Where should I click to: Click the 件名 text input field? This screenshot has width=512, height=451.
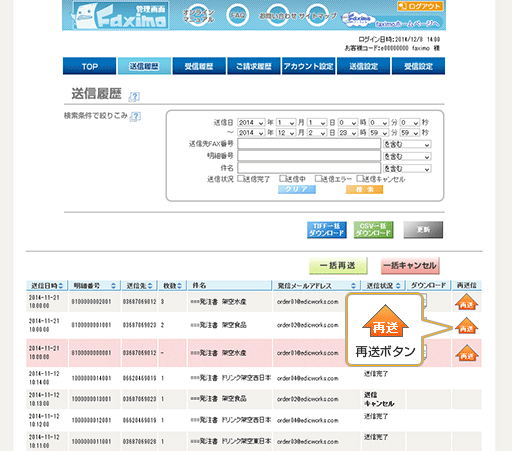pyautogui.click(x=309, y=168)
